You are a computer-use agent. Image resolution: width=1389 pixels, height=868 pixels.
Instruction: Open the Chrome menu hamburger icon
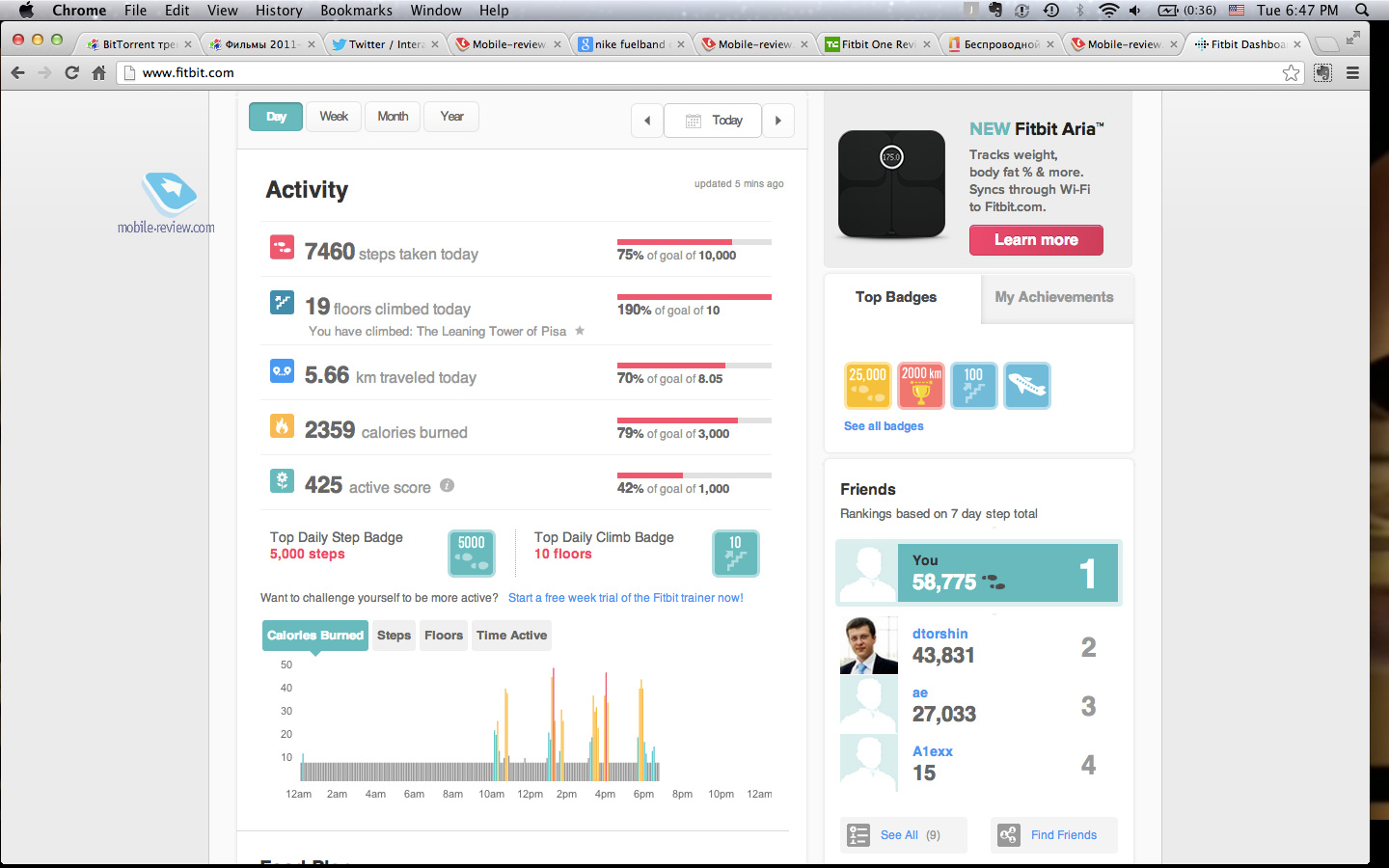pyautogui.click(x=1352, y=73)
